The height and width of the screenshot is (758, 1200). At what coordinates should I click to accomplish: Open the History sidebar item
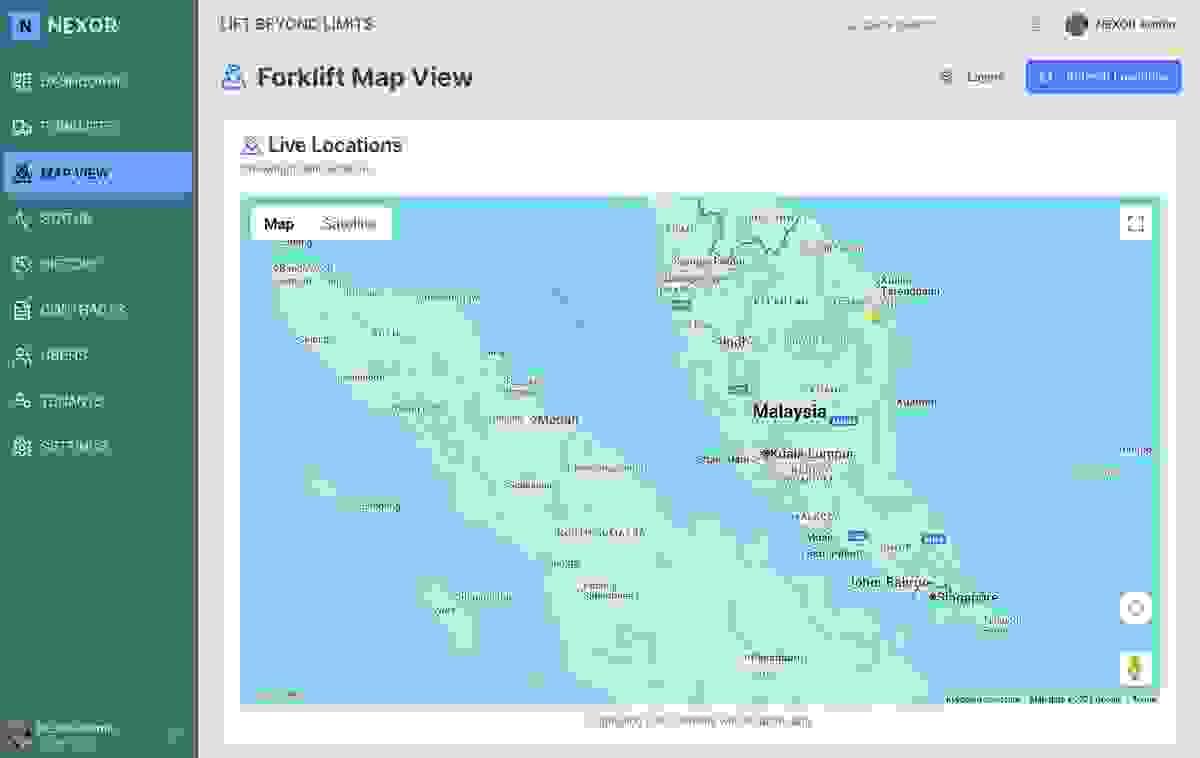click(97, 265)
